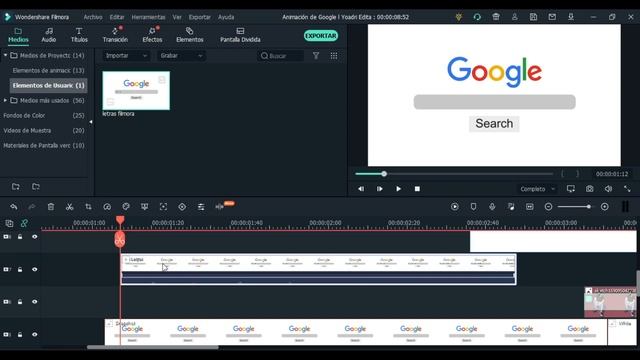Take a snapshot with the camera icon
The height and width of the screenshot is (360, 640).
590,189
